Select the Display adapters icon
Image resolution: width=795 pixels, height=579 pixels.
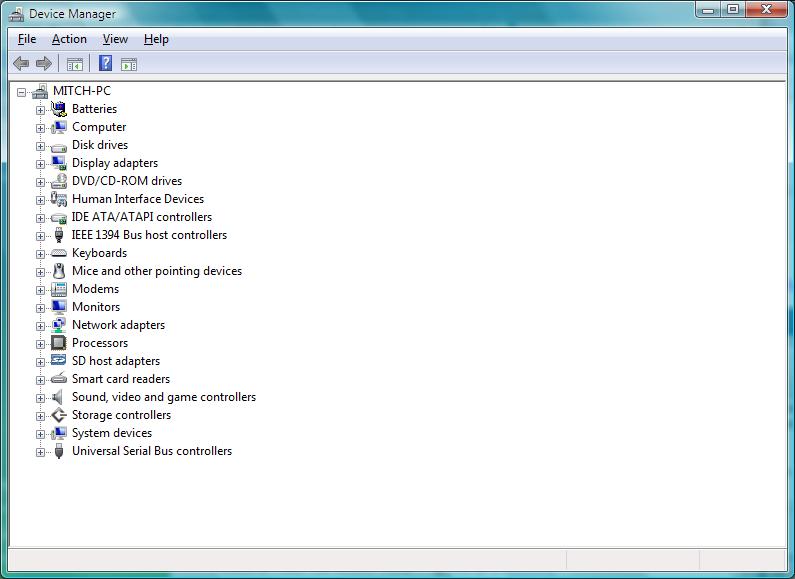point(59,163)
